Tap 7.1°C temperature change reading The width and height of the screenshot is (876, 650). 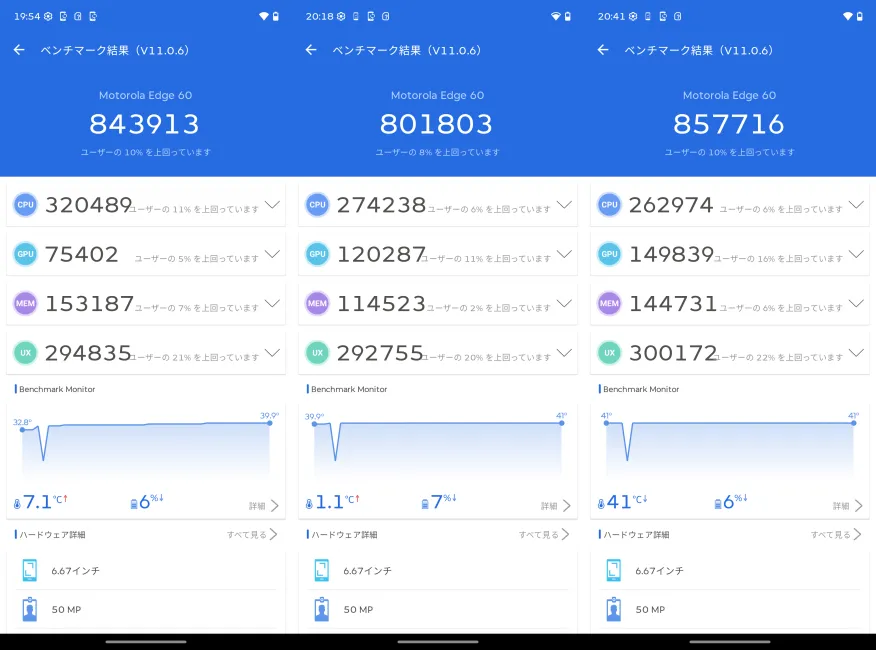tap(41, 501)
